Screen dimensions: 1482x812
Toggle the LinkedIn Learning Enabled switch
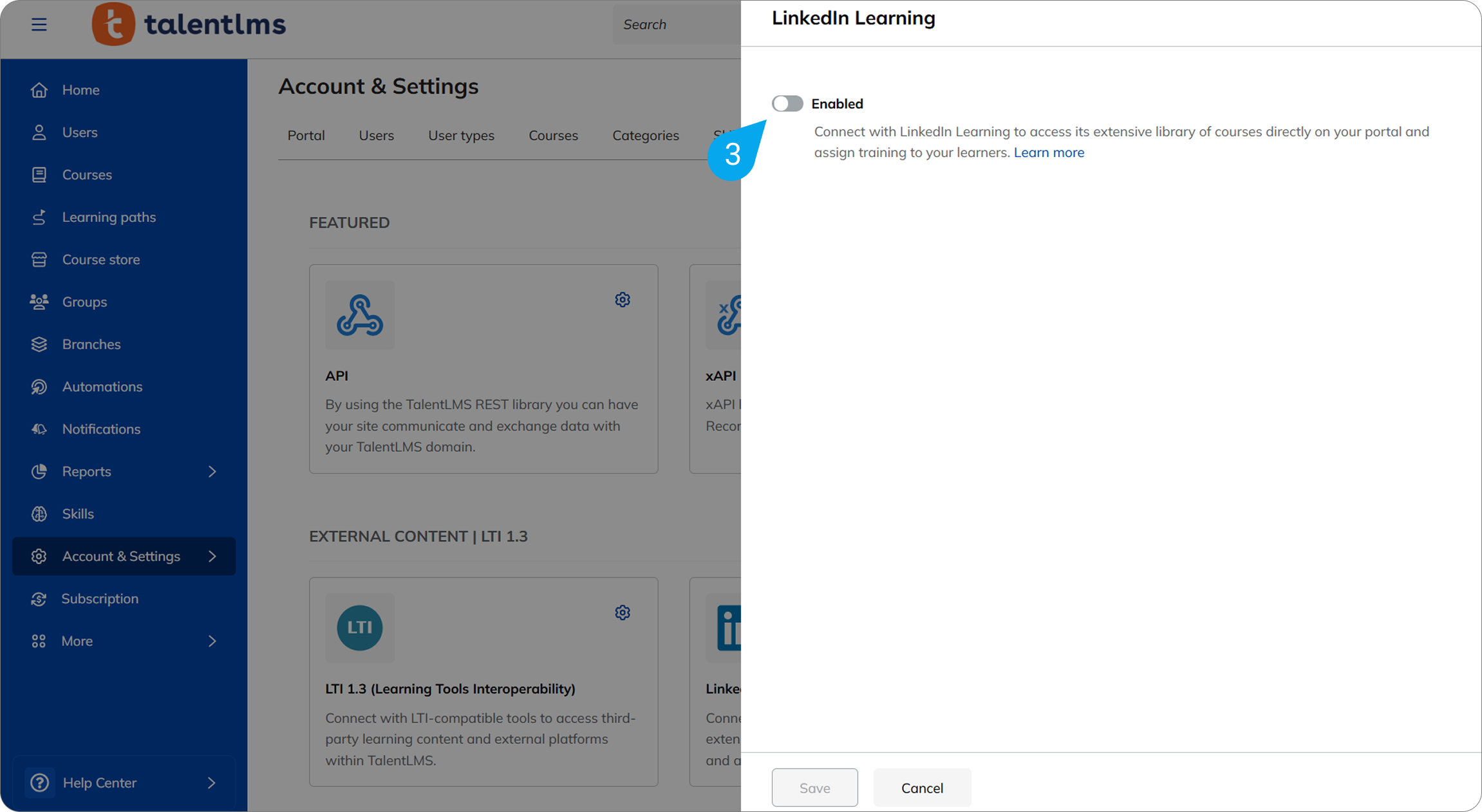point(787,104)
